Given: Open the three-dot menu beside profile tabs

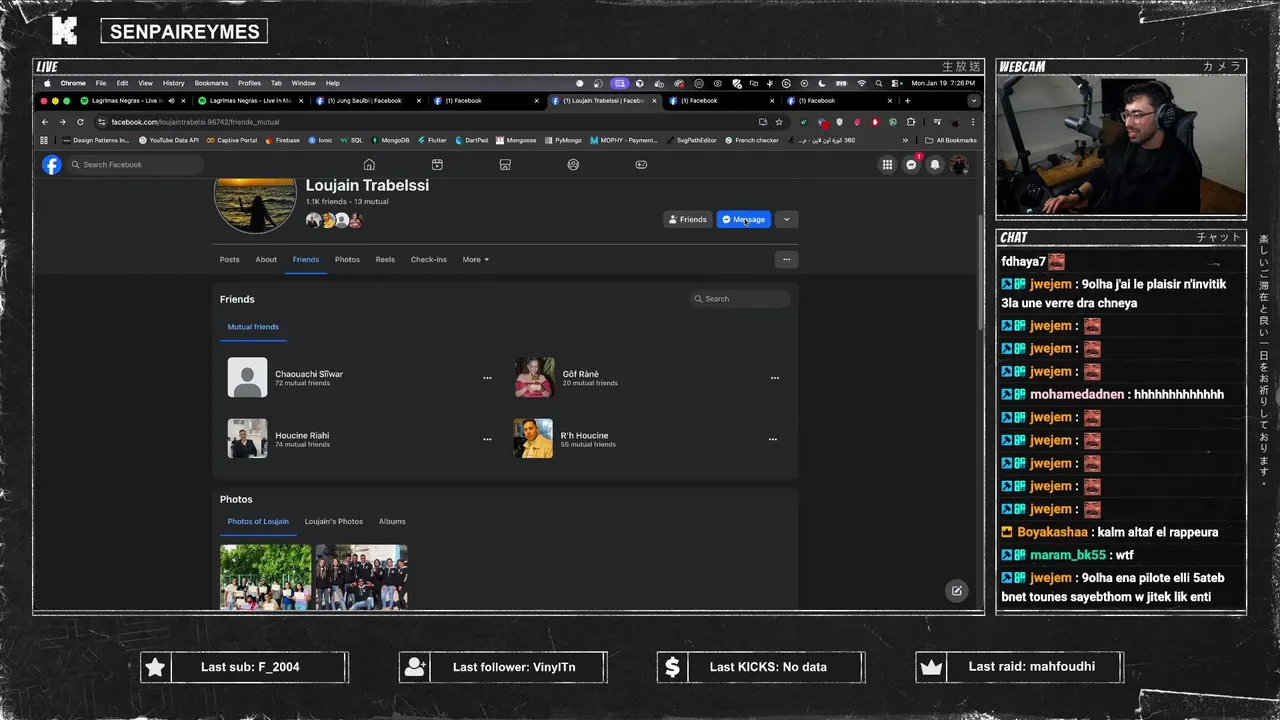Looking at the screenshot, I should pyautogui.click(x=786, y=259).
